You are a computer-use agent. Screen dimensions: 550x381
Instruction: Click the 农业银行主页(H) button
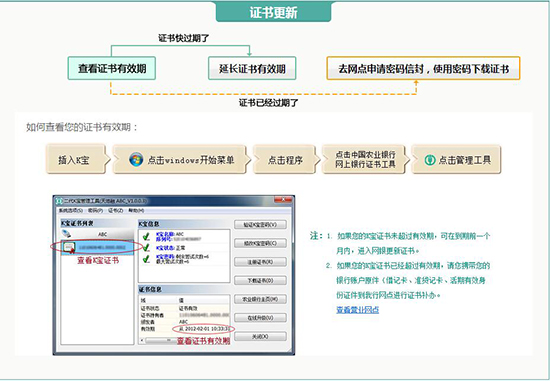pyautogui.click(x=260, y=299)
